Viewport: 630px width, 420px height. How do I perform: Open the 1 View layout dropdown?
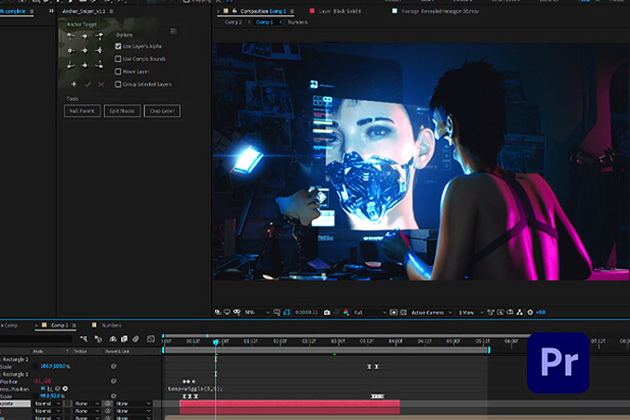468,312
